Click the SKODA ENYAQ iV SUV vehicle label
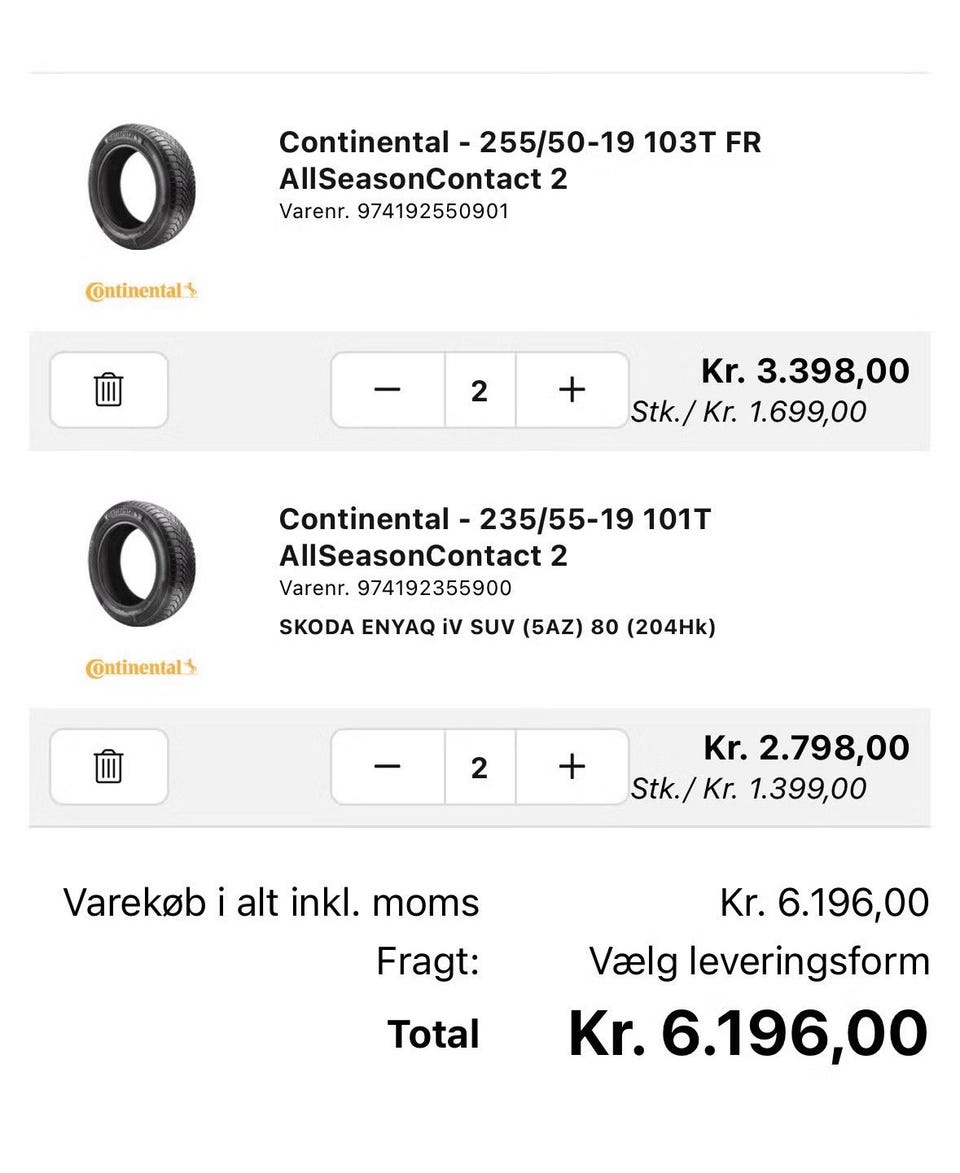Screen dimensions: 960x1173 pos(497,628)
